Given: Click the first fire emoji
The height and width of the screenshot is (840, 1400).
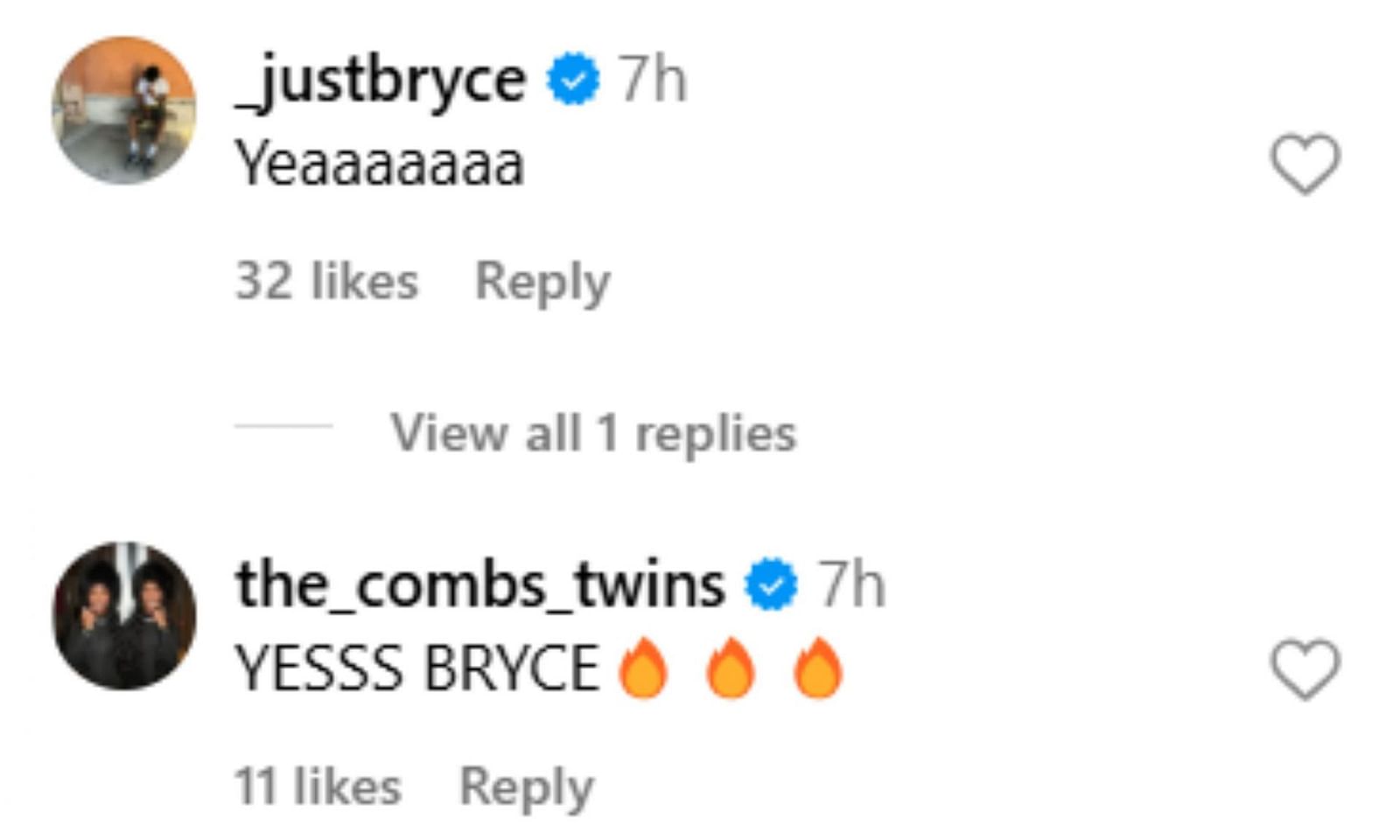Looking at the screenshot, I should click(x=643, y=668).
